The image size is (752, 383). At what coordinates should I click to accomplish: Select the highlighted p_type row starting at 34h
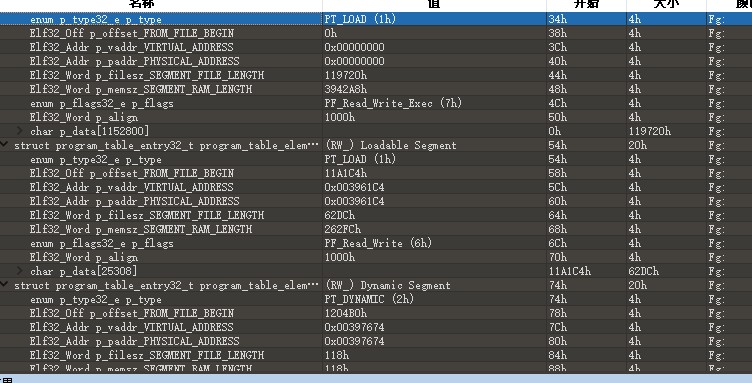pyautogui.click(x=376, y=19)
